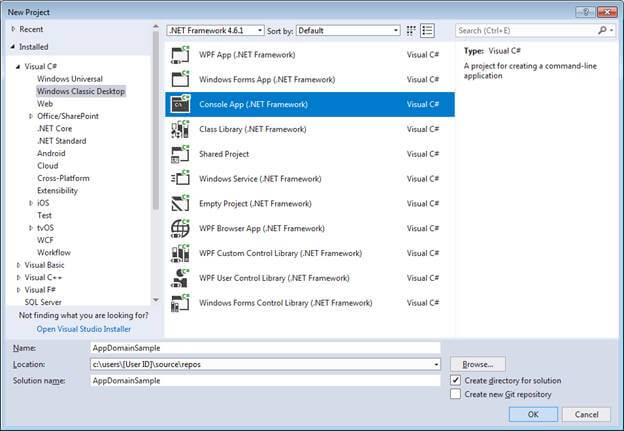The image size is (624, 431).
Task: Switch to list view layout
Action: point(427,31)
